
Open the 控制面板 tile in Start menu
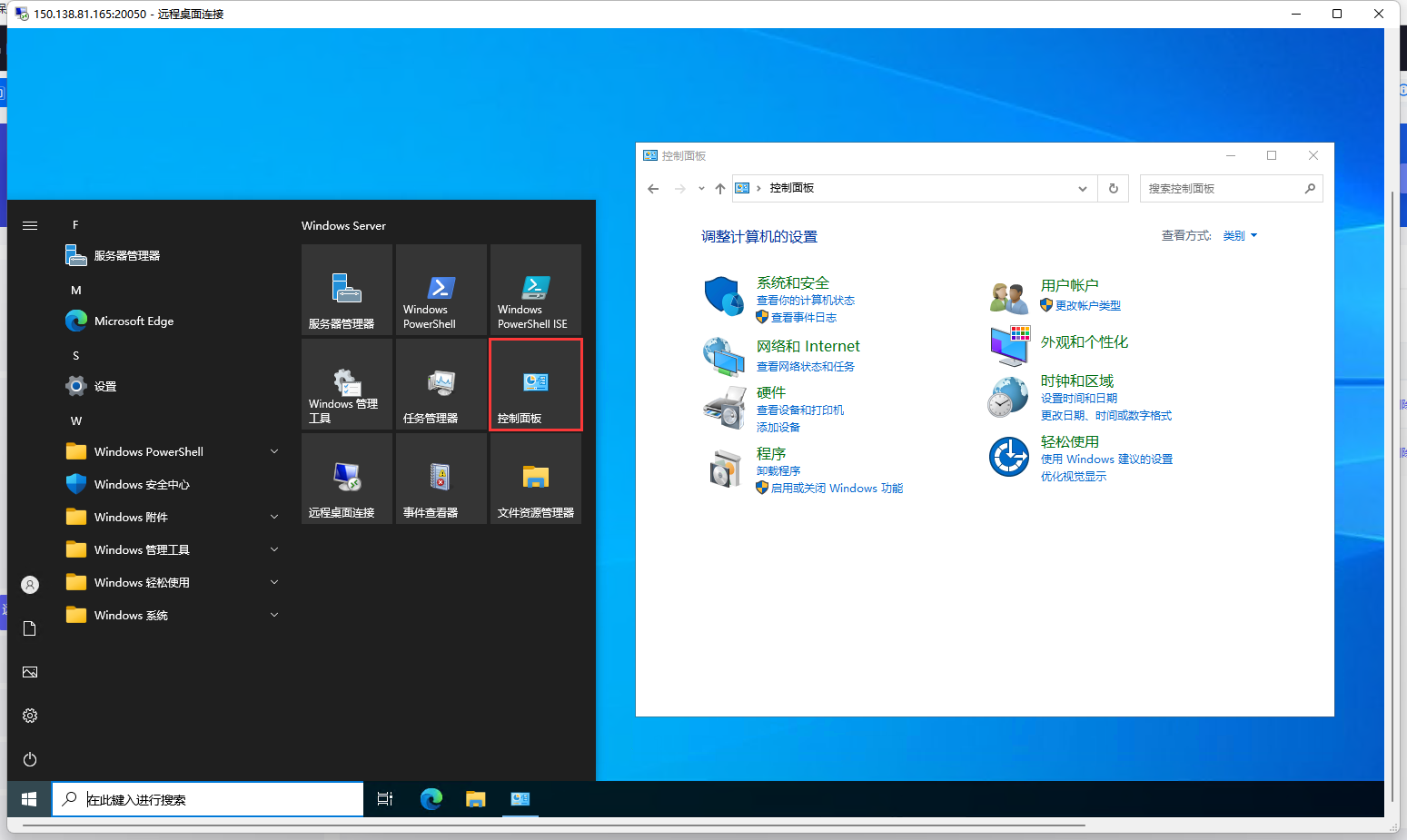click(536, 384)
